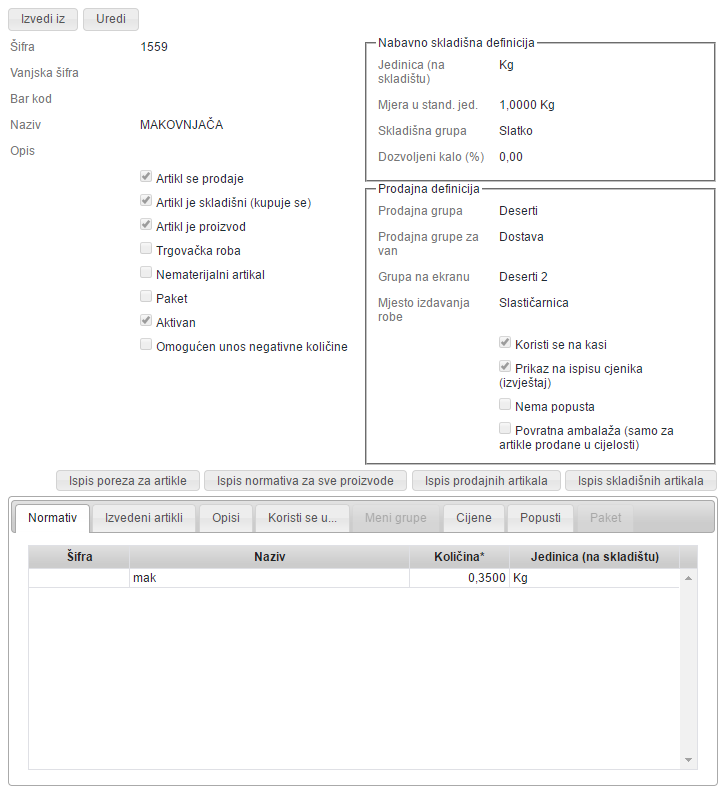Screen dimensions: 724x796
Task: Click the 'Deserti' value next to Prodajna grupa
Action: [x=518, y=211]
